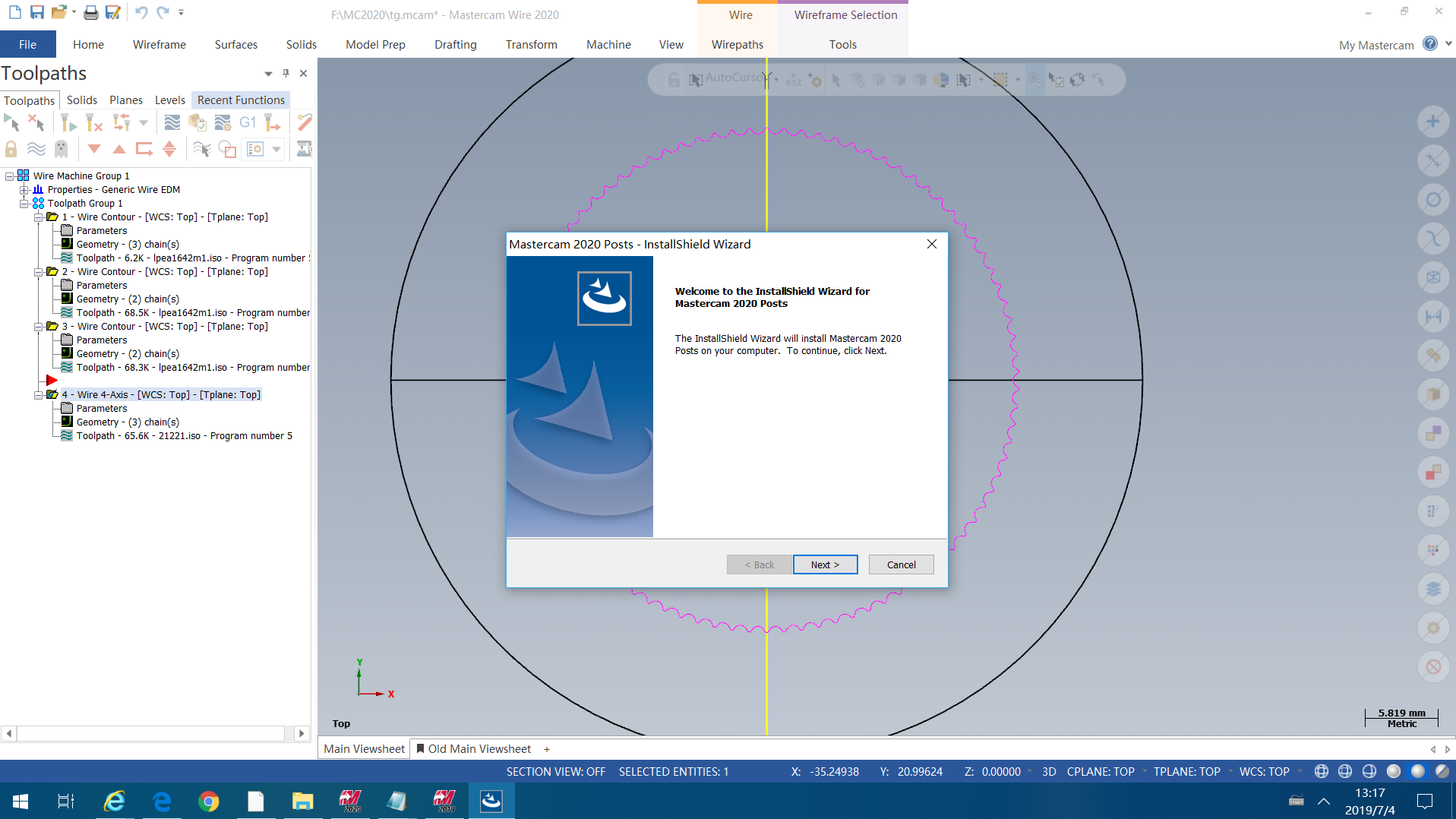
Task: Click the Help question mark icon
Action: [1430, 43]
